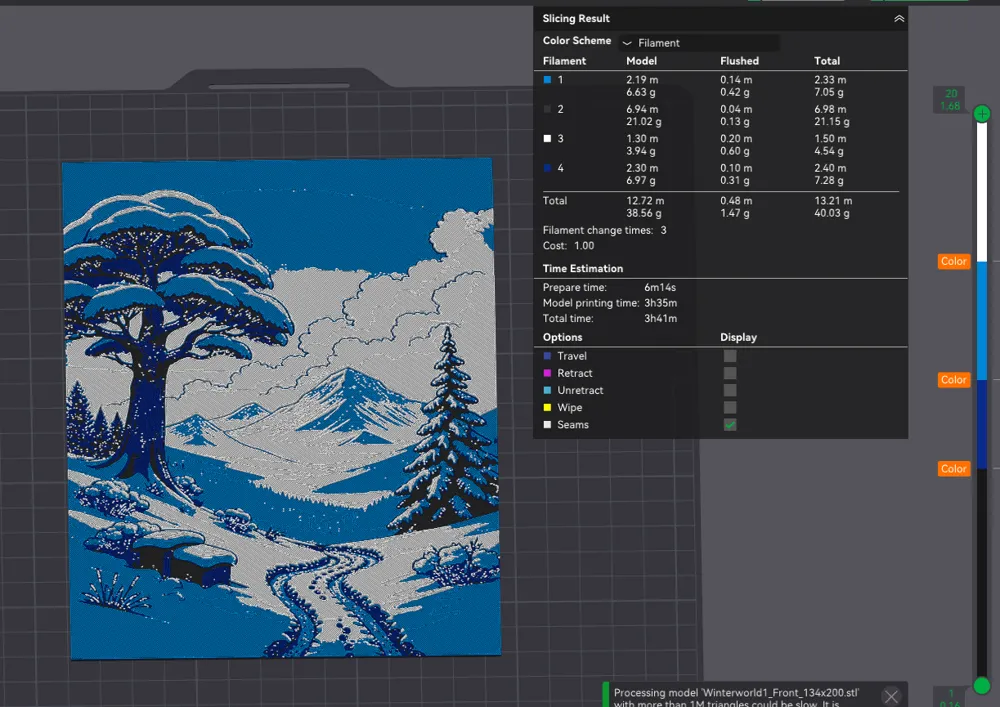Click the Flushed column header

(x=739, y=61)
